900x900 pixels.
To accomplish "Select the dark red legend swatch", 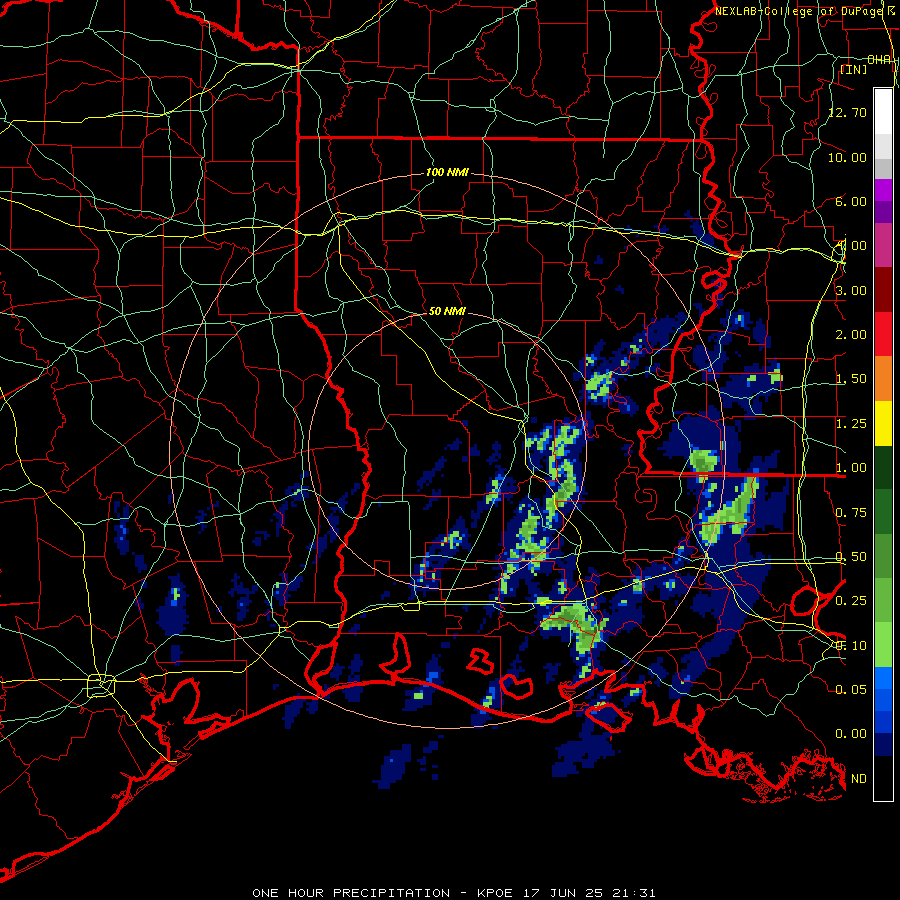I will click(883, 290).
